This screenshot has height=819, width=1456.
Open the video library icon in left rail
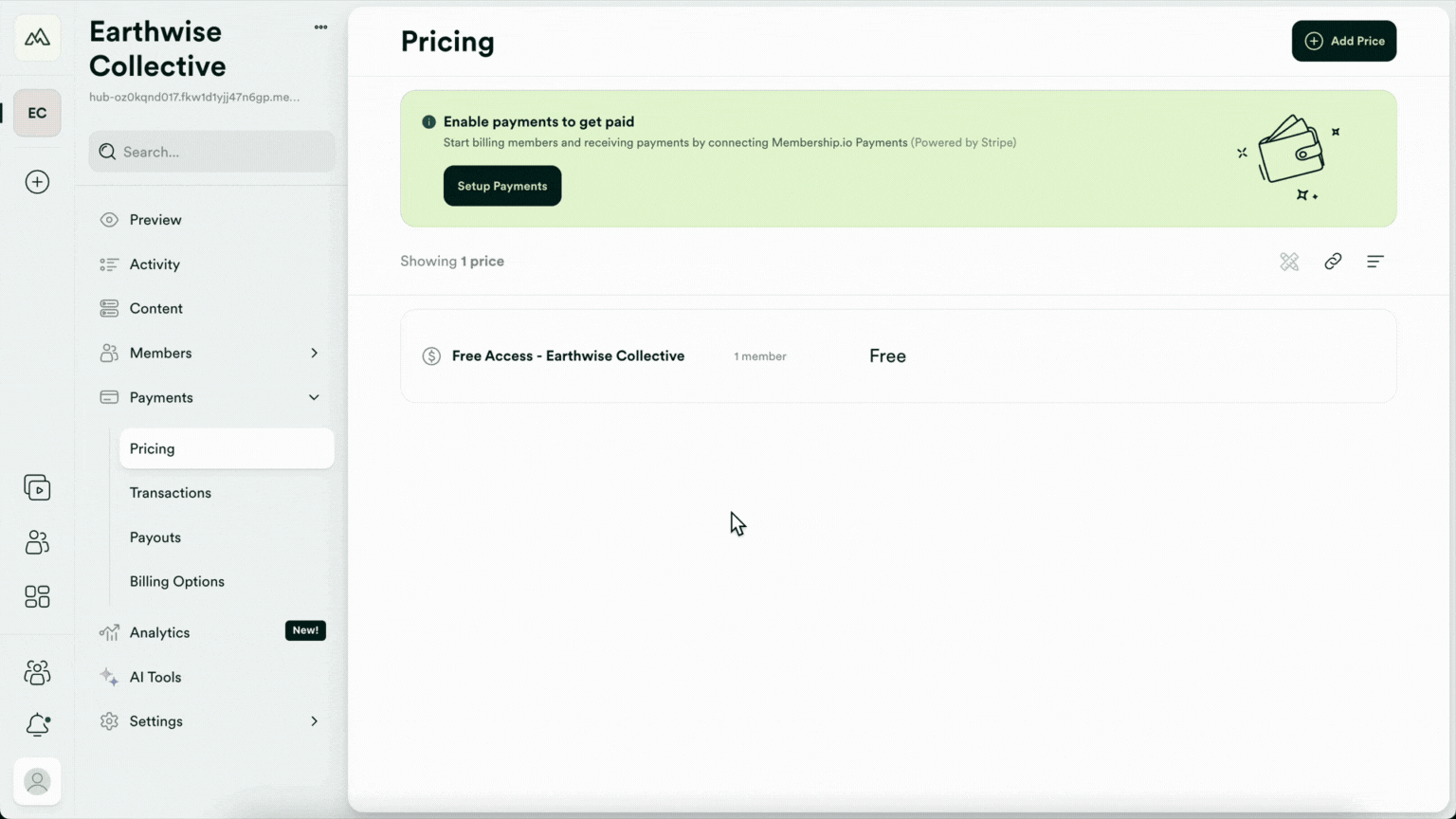(x=37, y=488)
